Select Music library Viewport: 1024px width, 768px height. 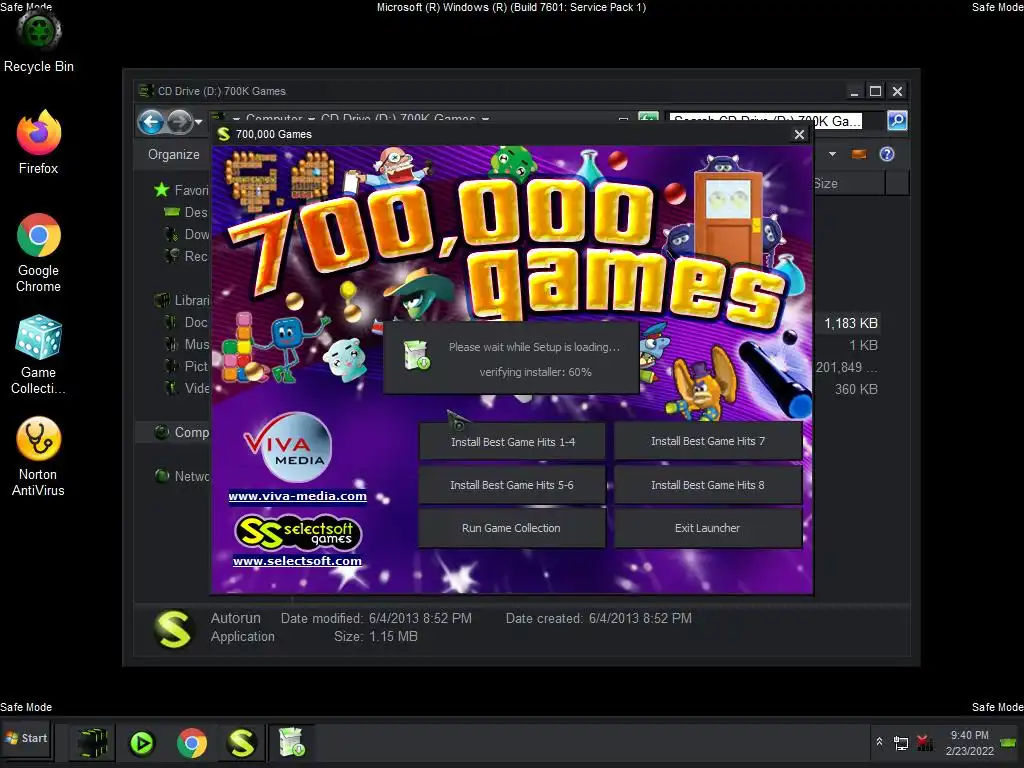[x=185, y=344]
